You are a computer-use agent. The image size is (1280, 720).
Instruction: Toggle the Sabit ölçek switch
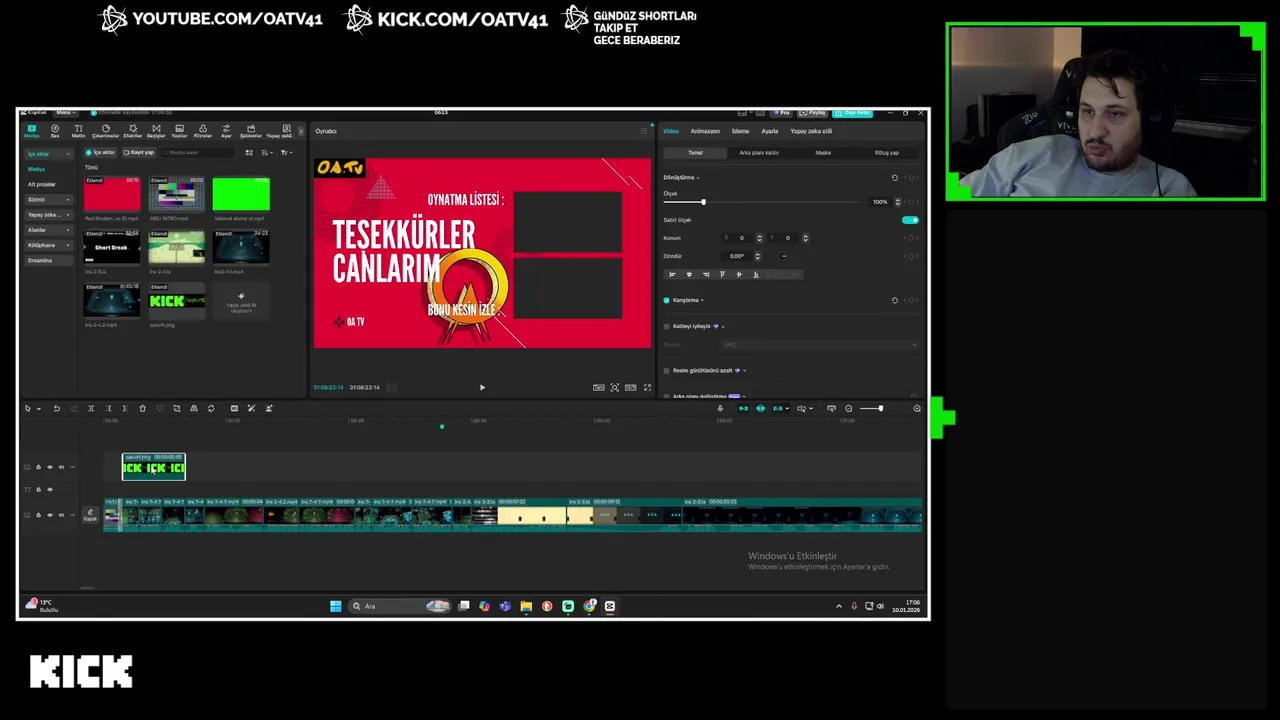click(x=910, y=220)
